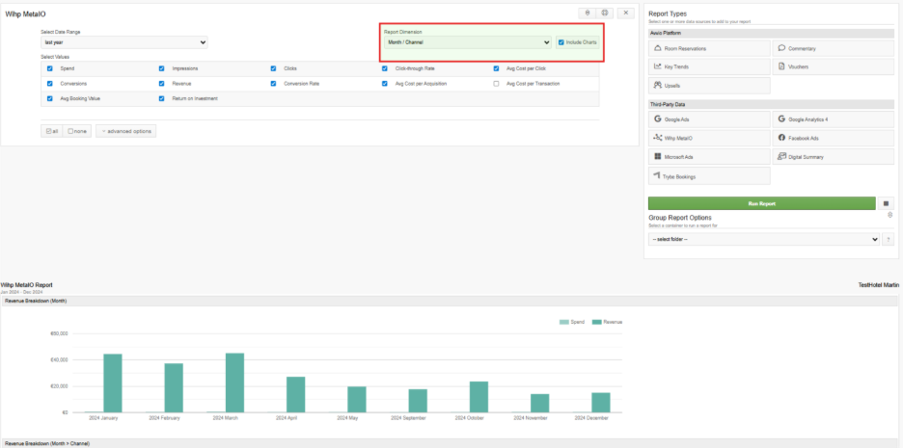Click the green Run Report button
The height and width of the screenshot is (448, 904).
tap(762, 204)
